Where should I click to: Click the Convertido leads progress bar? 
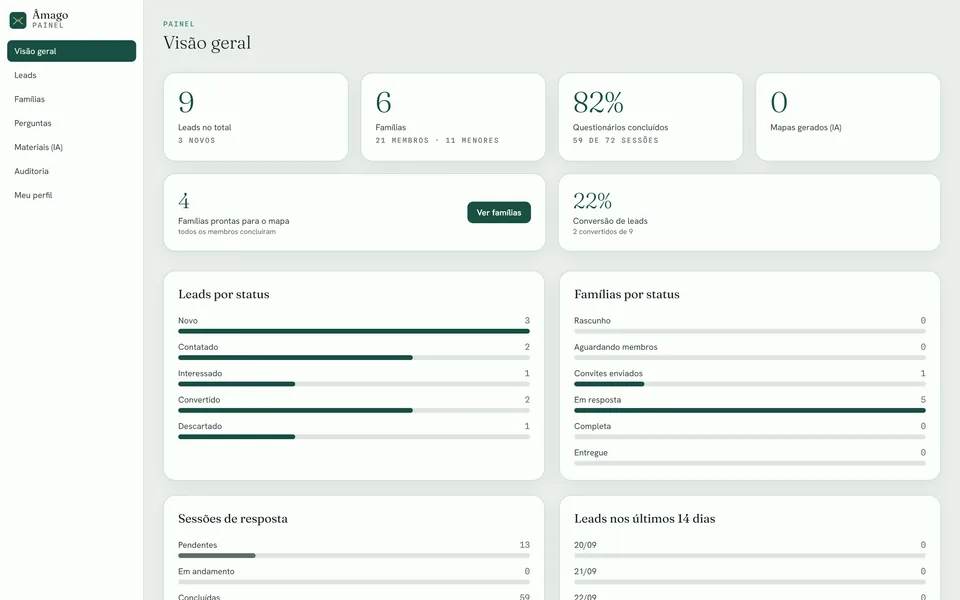(x=354, y=410)
